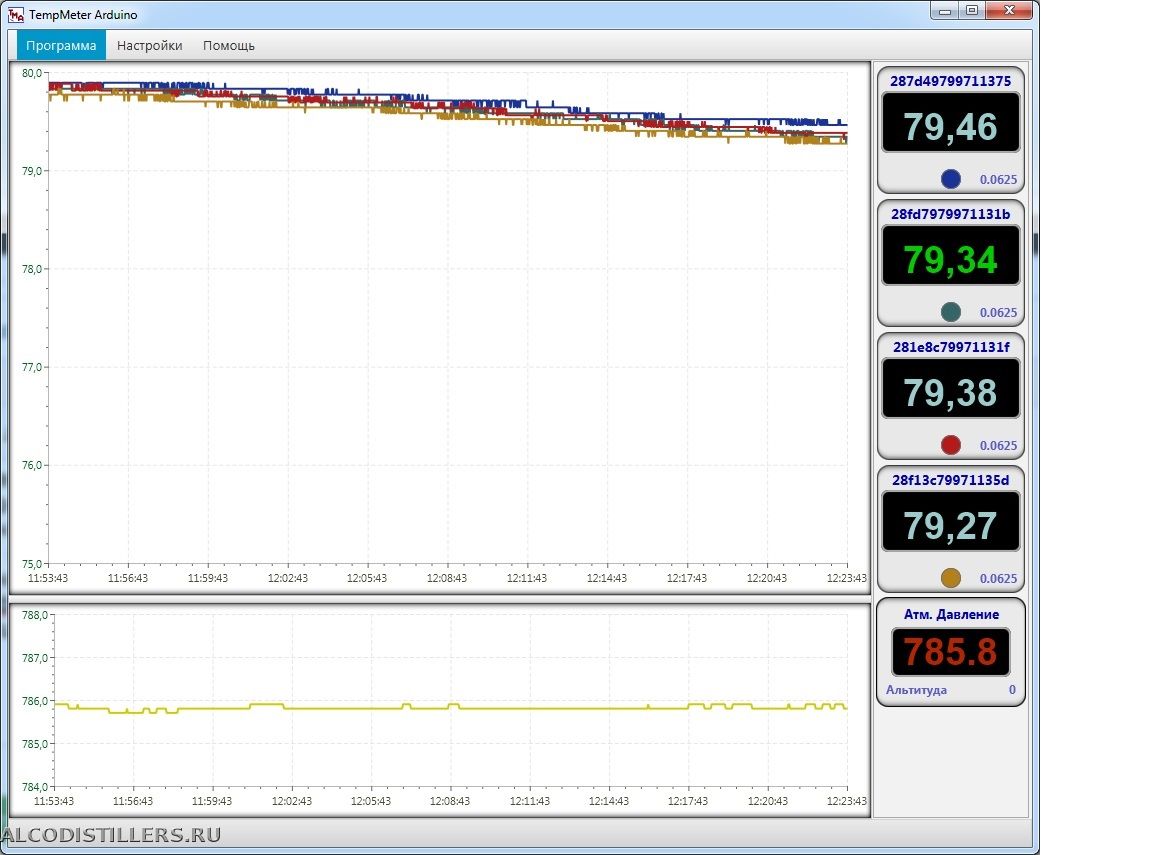Click the Альтитуда altitude label
The width and height of the screenshot is (1152, 855).
[x=916, y=690]
